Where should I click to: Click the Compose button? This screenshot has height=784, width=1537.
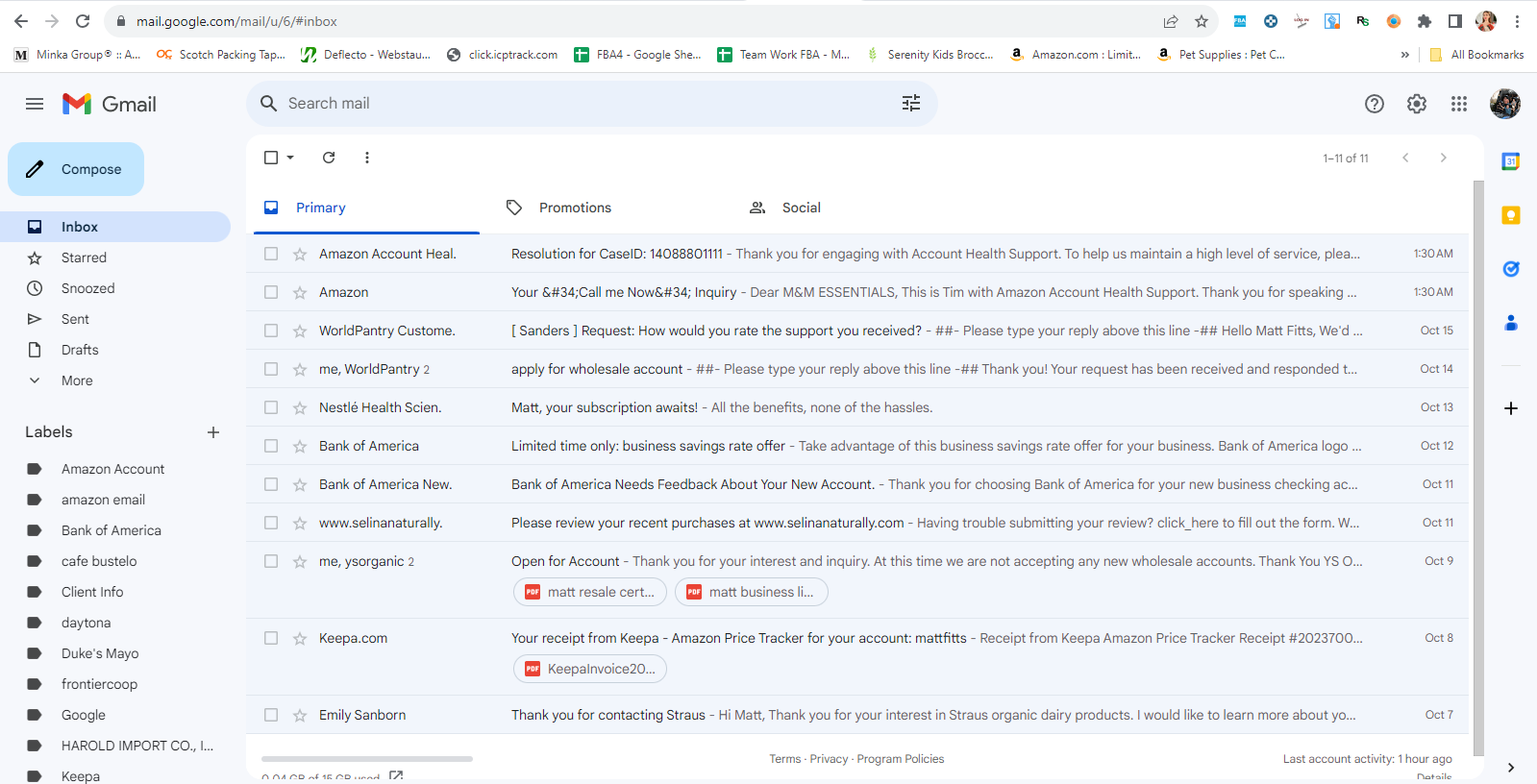point(76,169)
